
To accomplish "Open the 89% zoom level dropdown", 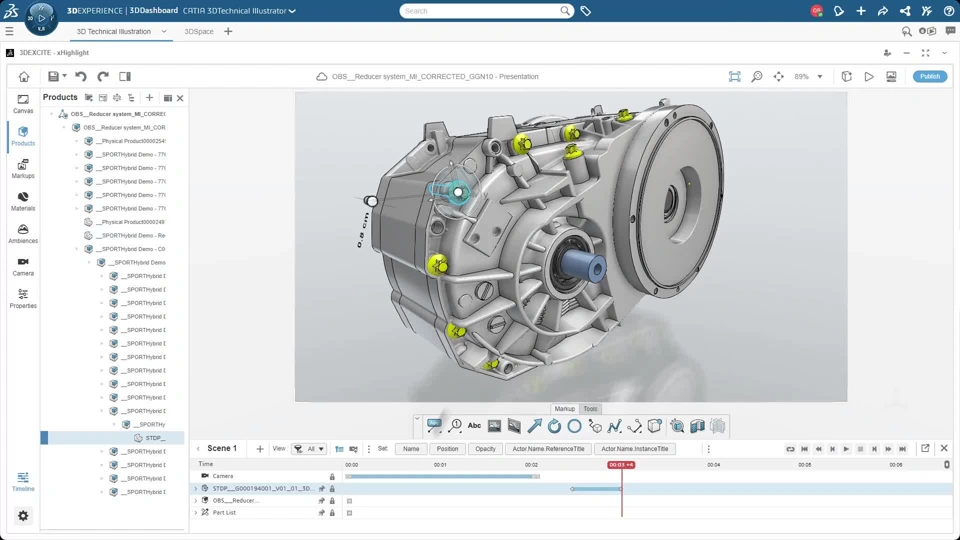I will (820, 76).
